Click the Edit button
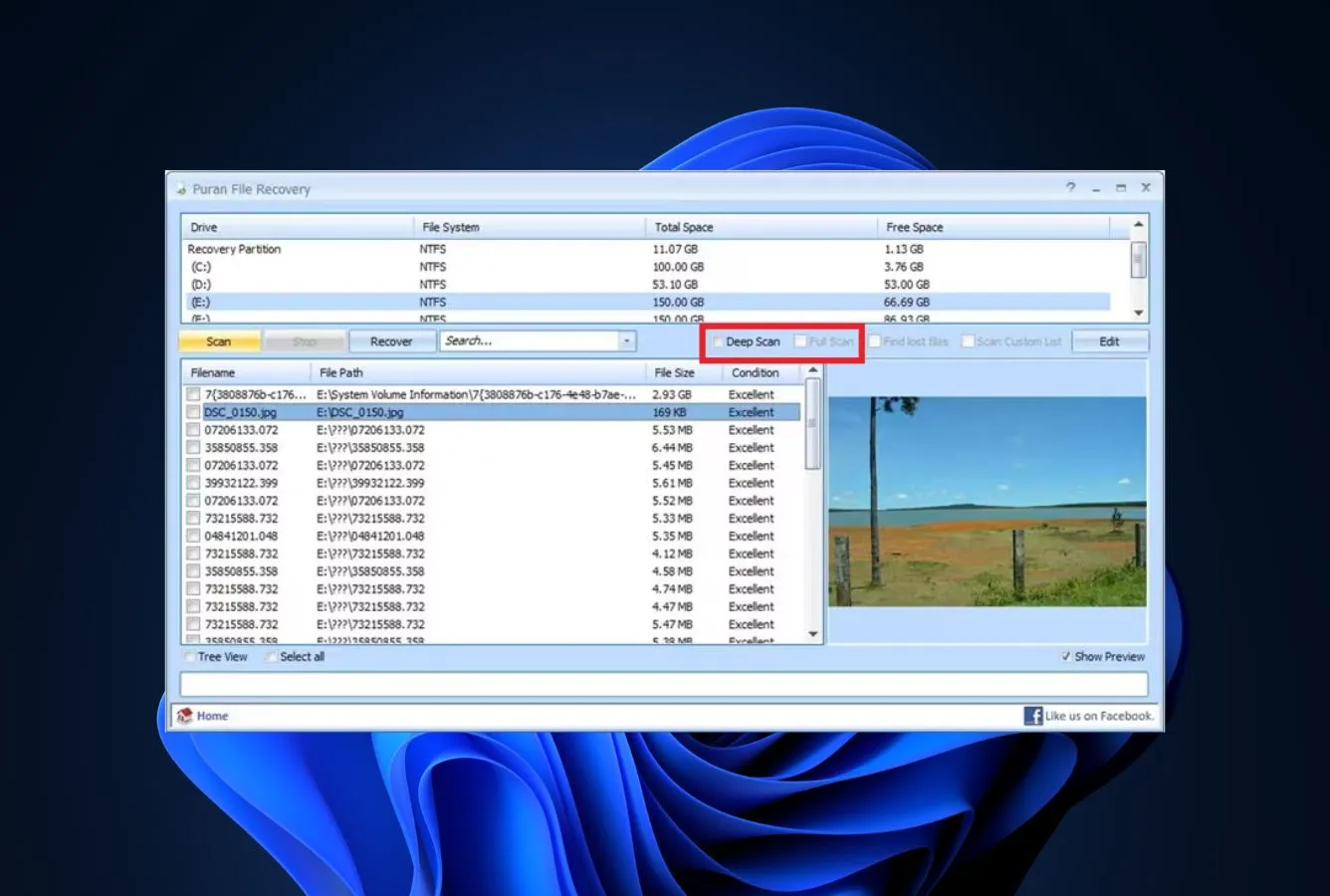The height and width of the screenshot is (896, 1330). tap(1109, 341)
